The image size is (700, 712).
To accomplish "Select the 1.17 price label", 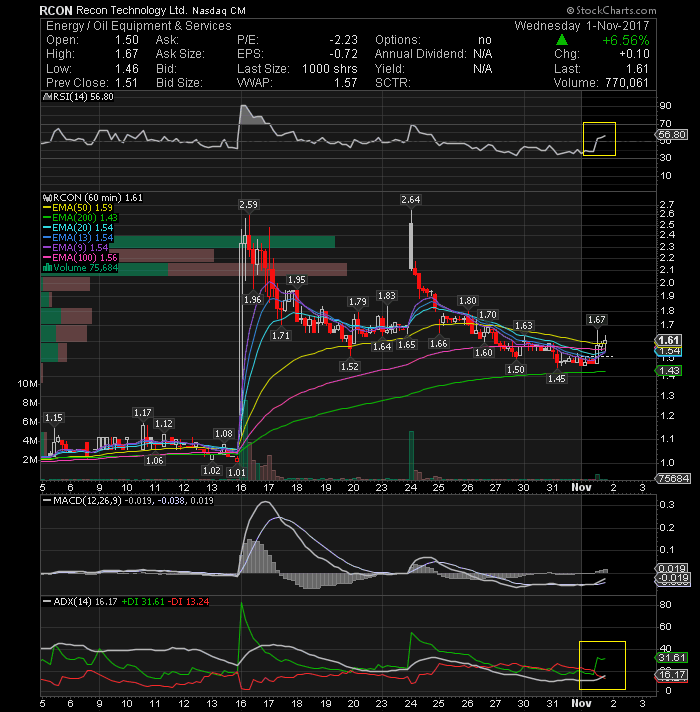I will 143,413.
